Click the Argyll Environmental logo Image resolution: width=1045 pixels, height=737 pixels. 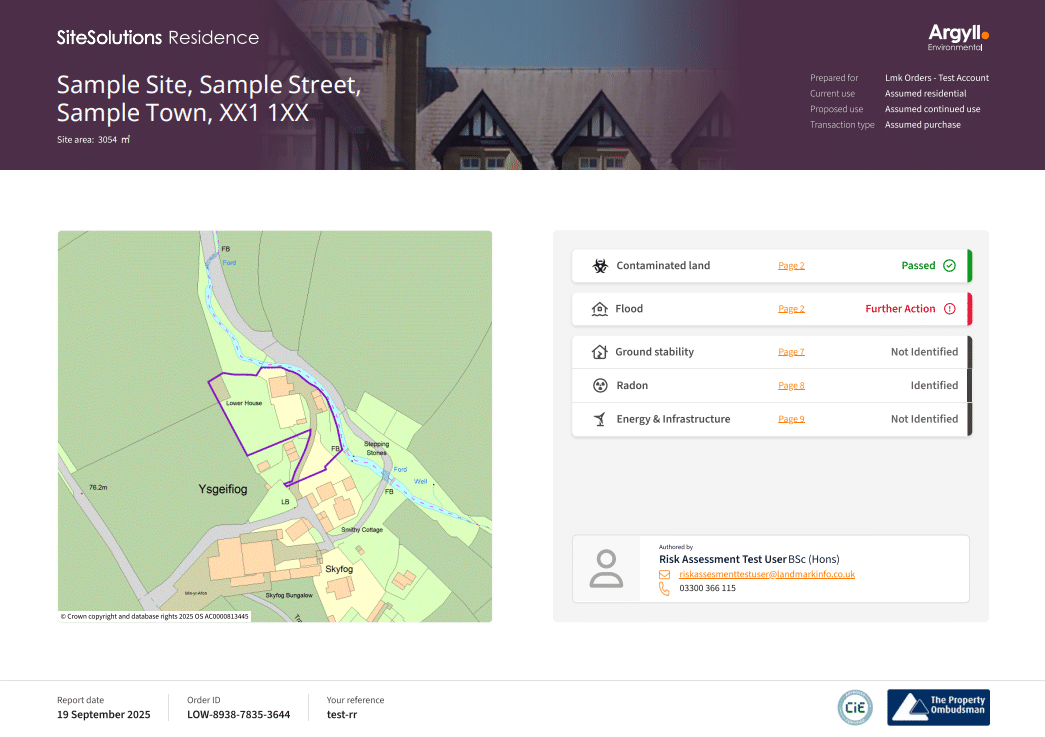coord(957,38)
